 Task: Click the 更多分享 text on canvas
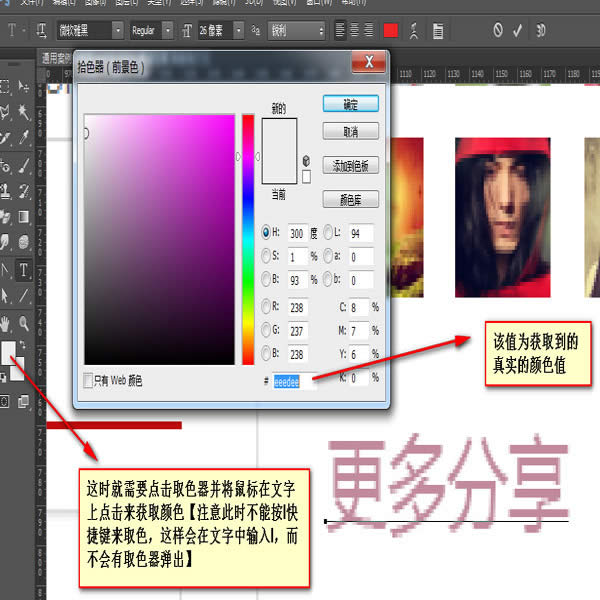click(448, 484)
